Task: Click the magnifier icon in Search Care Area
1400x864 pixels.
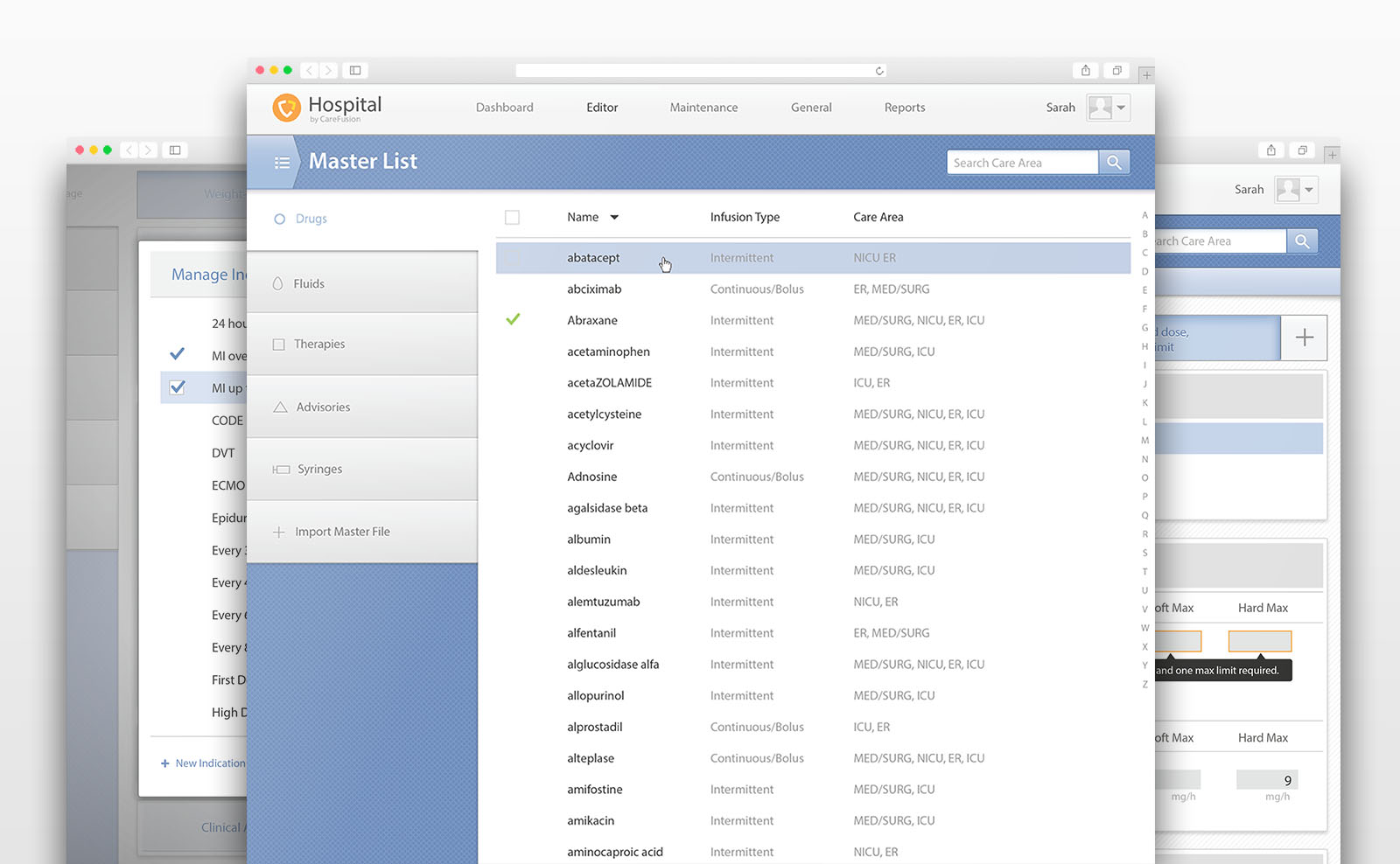Action: (x=1114, y=162)
